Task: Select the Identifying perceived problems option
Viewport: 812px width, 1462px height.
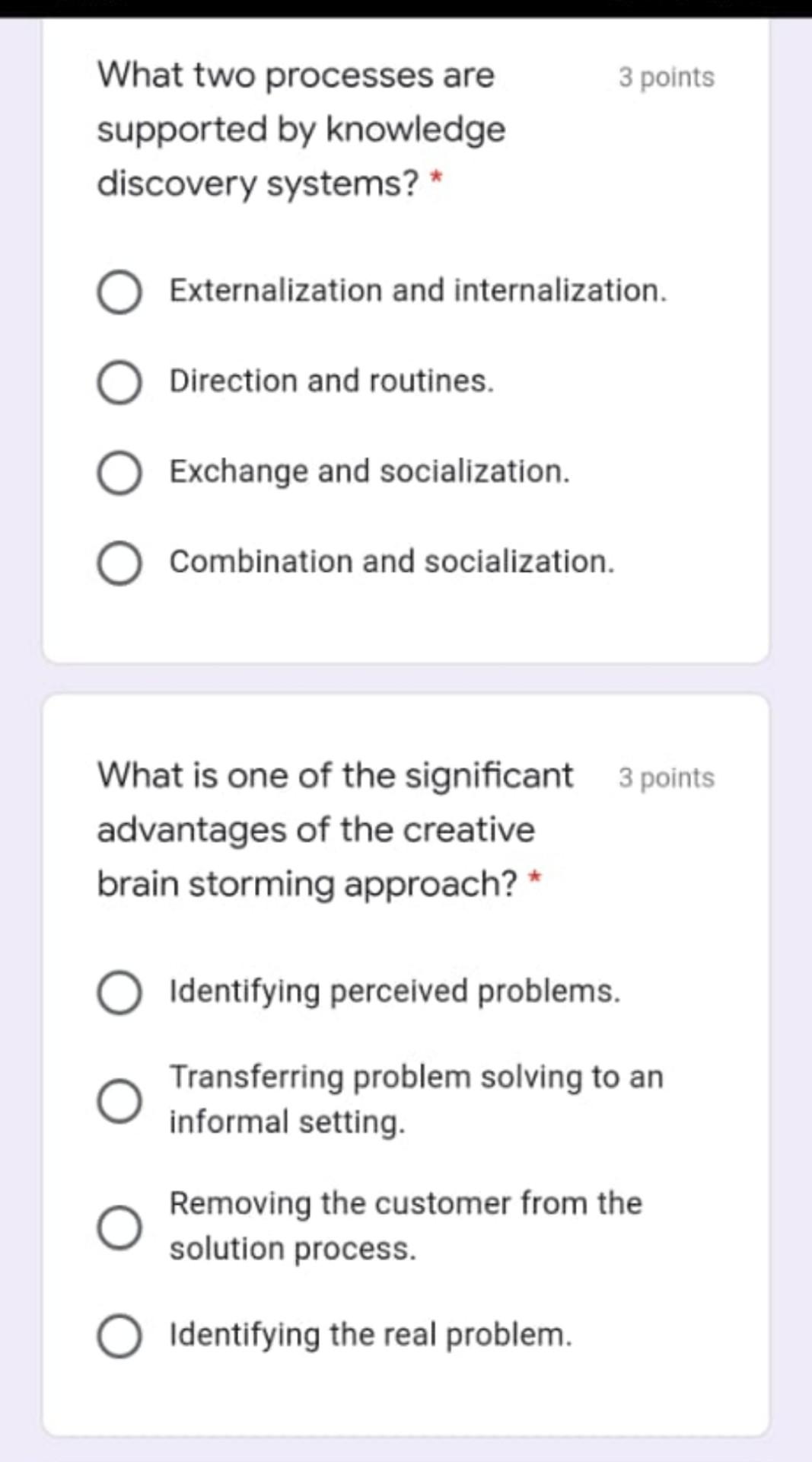Action: point(118,991)
